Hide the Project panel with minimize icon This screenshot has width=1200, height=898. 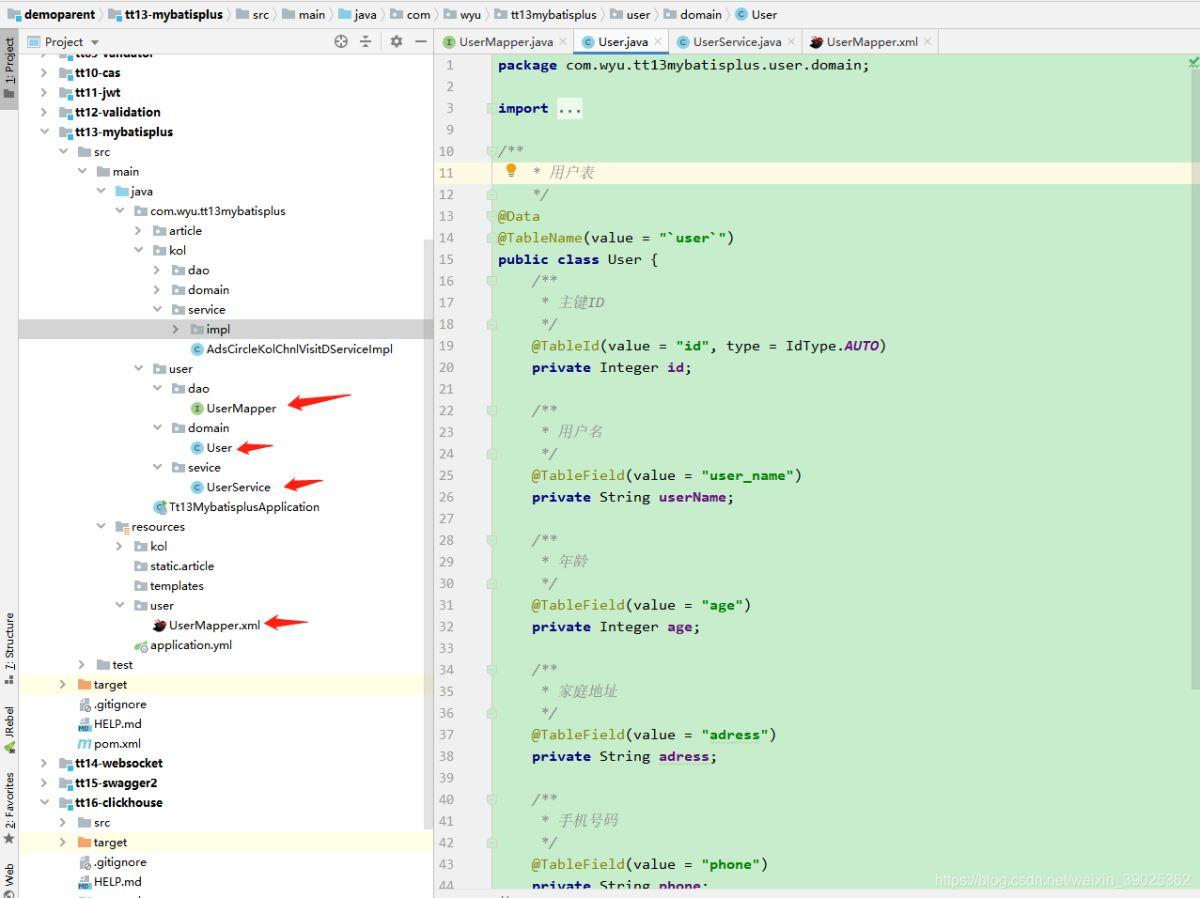pyautogui.click(x=420, y=41)
